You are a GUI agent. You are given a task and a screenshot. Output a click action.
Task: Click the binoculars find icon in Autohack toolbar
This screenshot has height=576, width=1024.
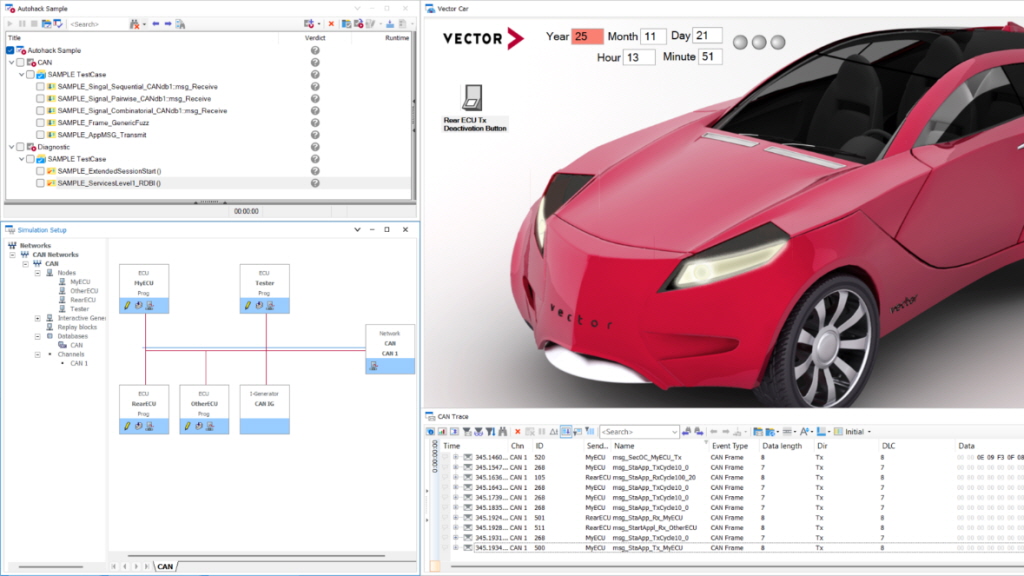coord(135,23)
